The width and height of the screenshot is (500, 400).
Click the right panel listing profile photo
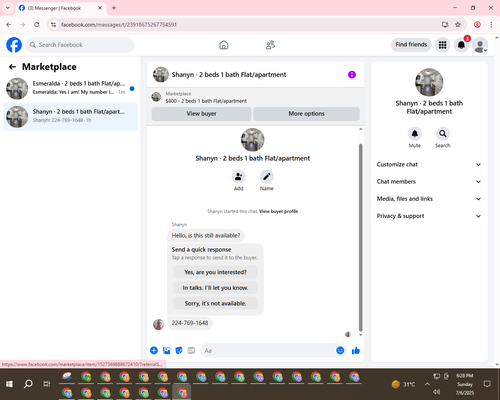(429, 82)
